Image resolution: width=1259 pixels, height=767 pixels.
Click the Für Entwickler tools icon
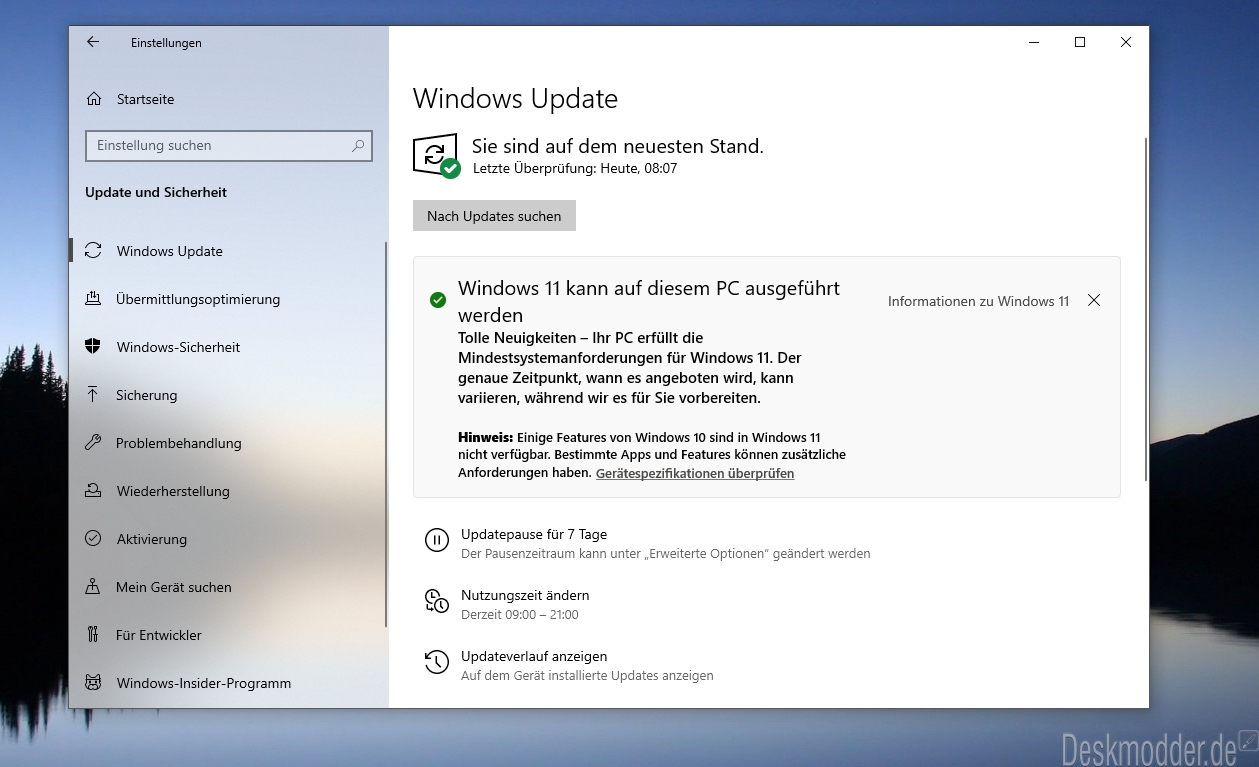pos(93,635)
